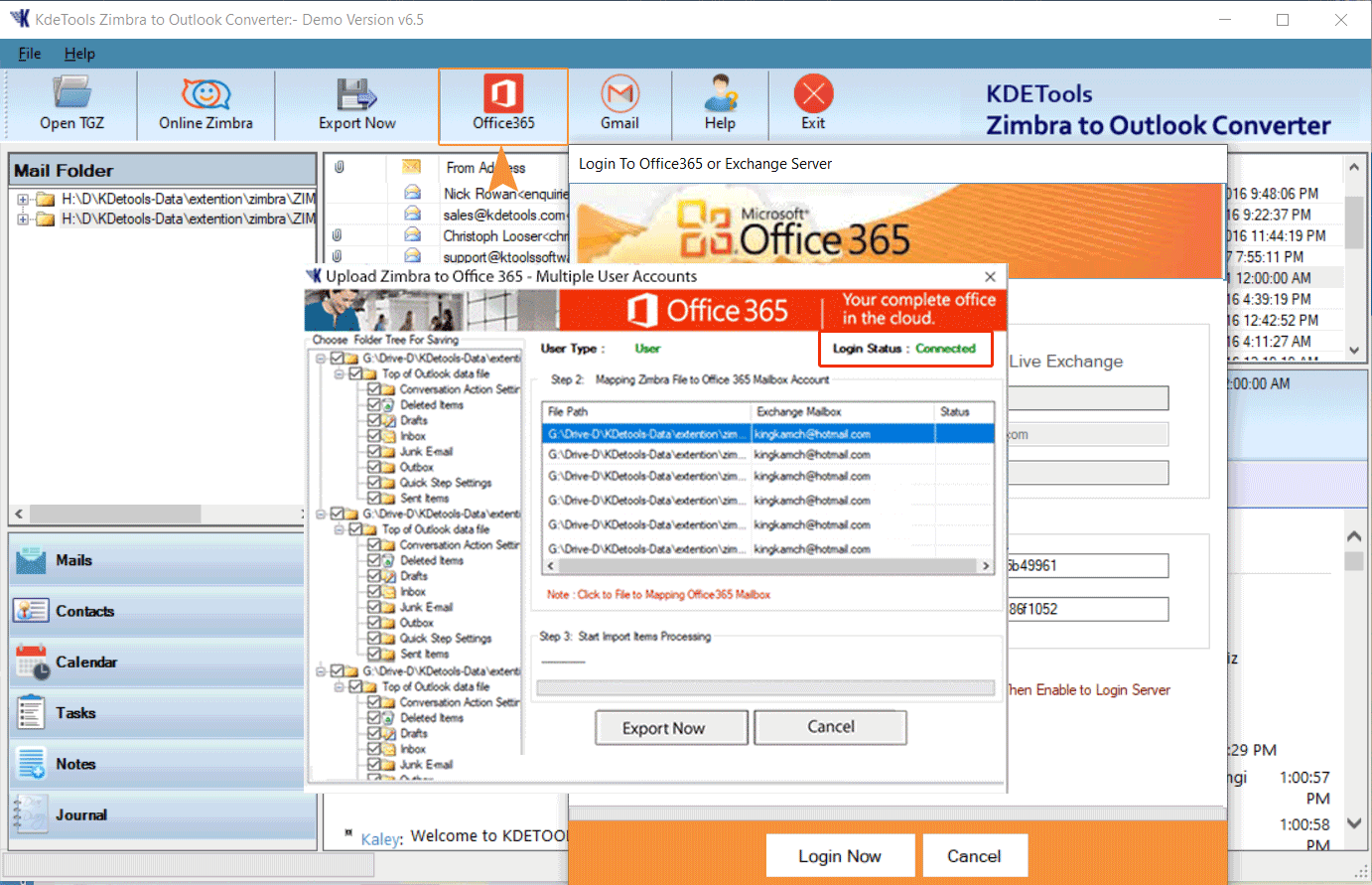Click the Help toolbar icon
Screen dimensions: 1372x885
(720, 93)
